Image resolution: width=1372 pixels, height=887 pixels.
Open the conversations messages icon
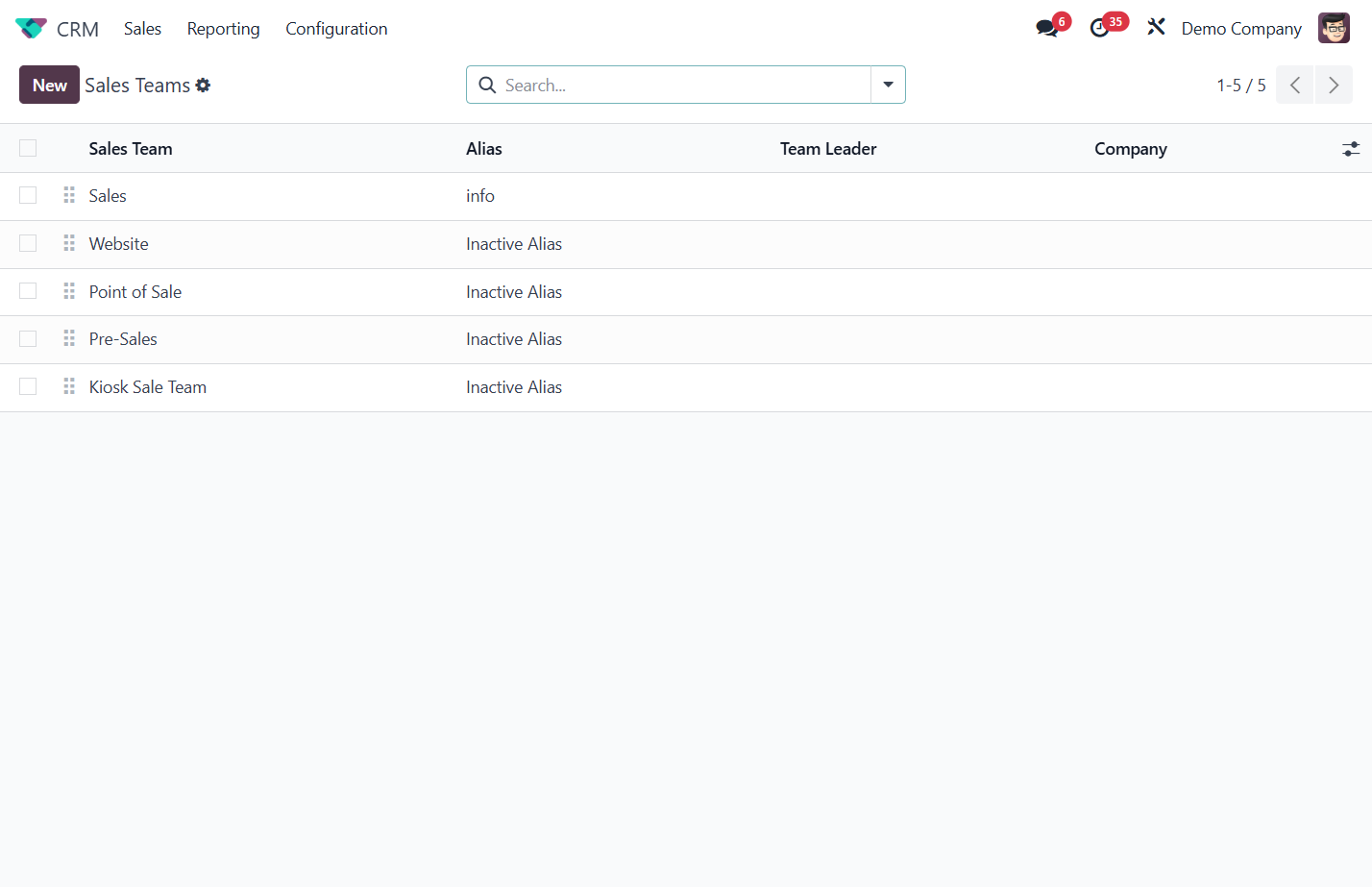pyautogui.click(x=1047, y=29)
